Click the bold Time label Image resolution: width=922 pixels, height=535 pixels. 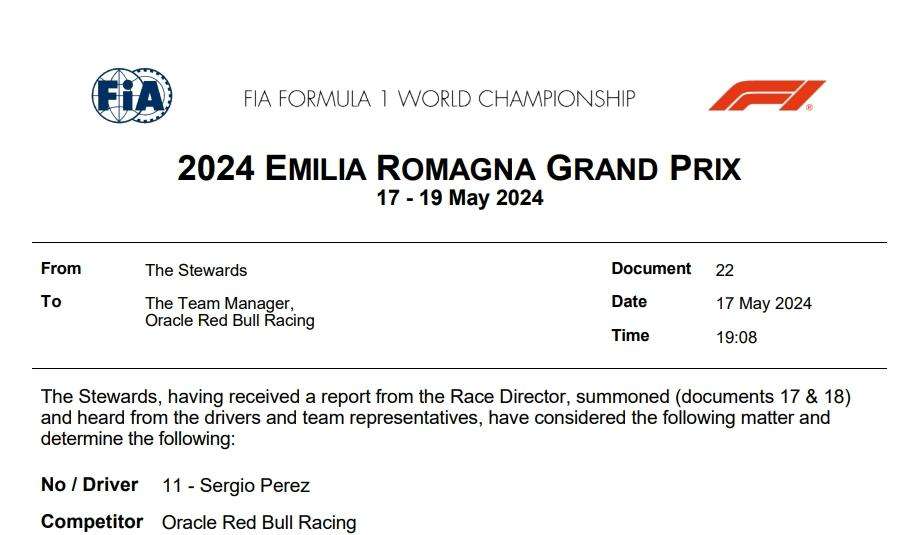[630, 336]
